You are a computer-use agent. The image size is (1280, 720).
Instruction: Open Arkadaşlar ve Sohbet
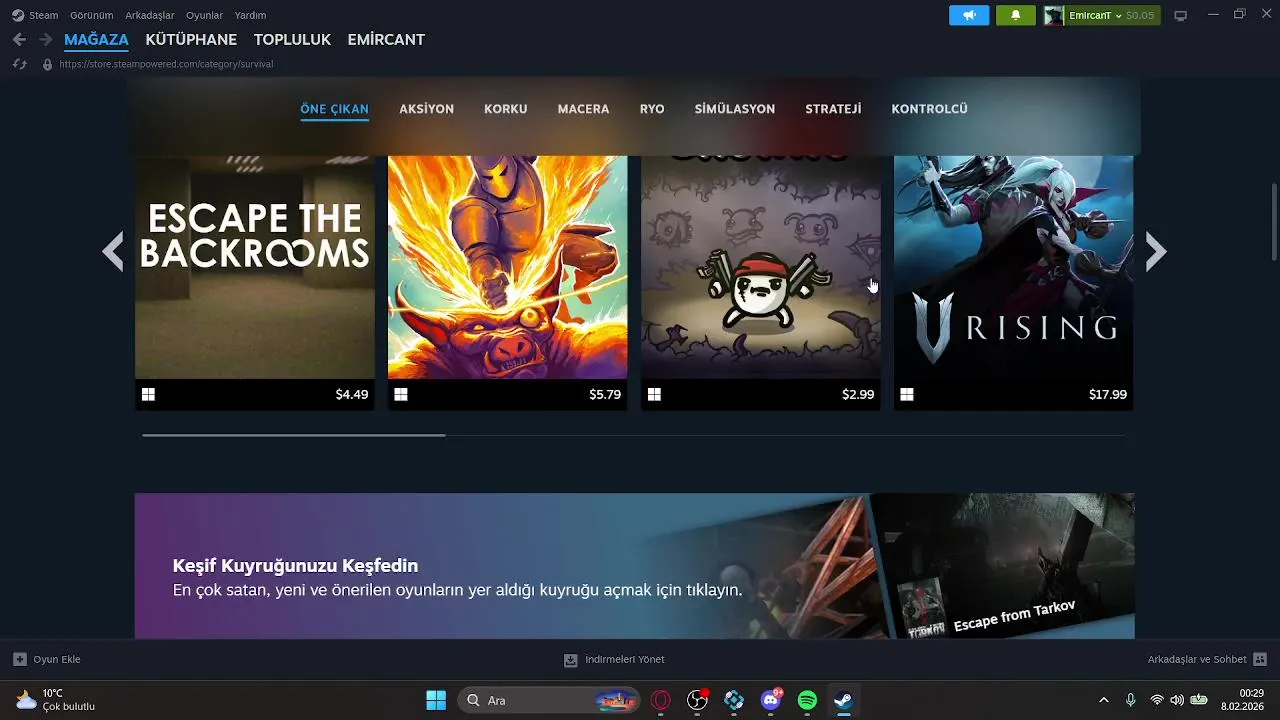[x=1197, y=660]
